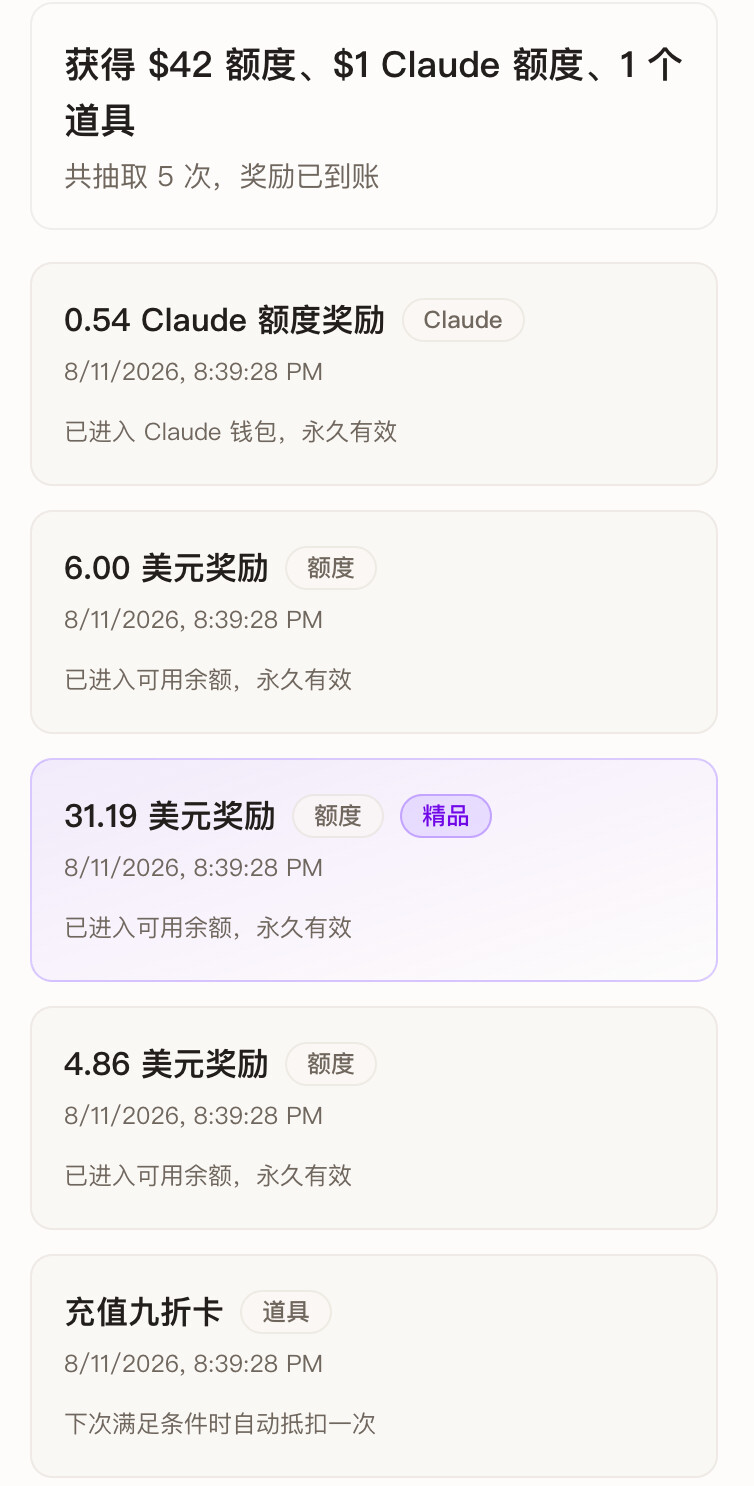The width and height of the screenshot is (754, 1486).
Task: Open the highlighted 31.19 reward card
Action: (374, 870)
